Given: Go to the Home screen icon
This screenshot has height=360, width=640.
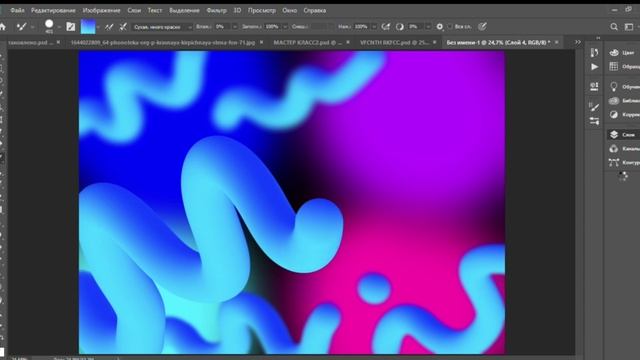Looking at the screenshot, I should [3, 27].
